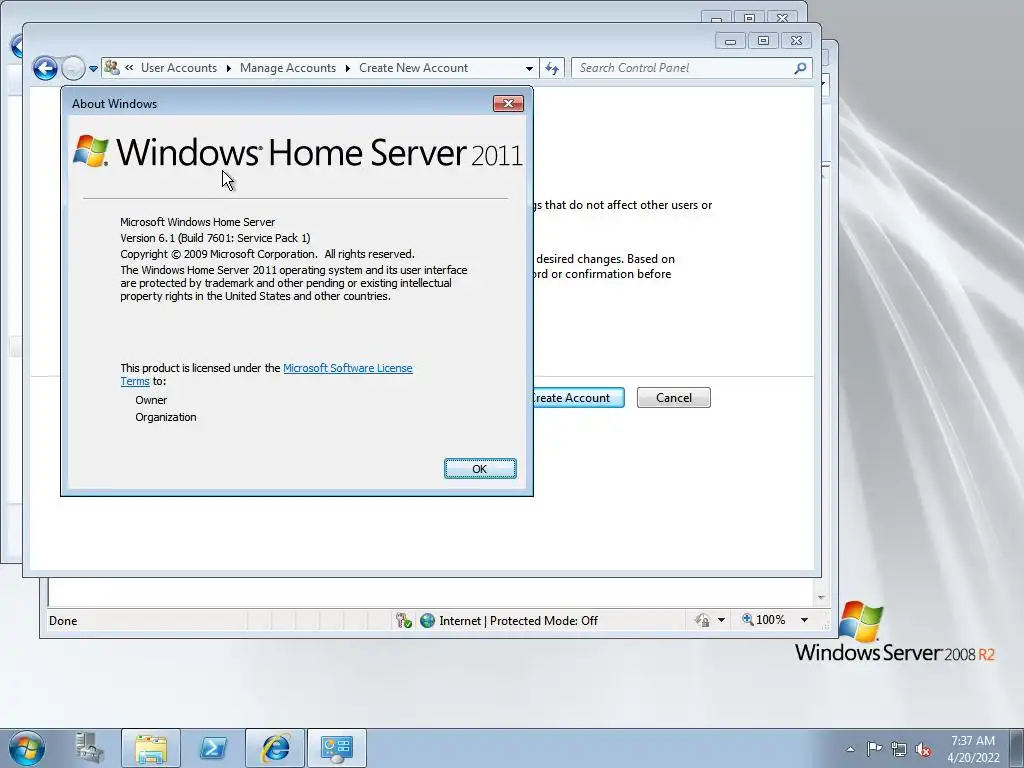Screen dimensions: 1024x768
Task: Minimize the Create New Account window
Action: click(x=731, y=41)
